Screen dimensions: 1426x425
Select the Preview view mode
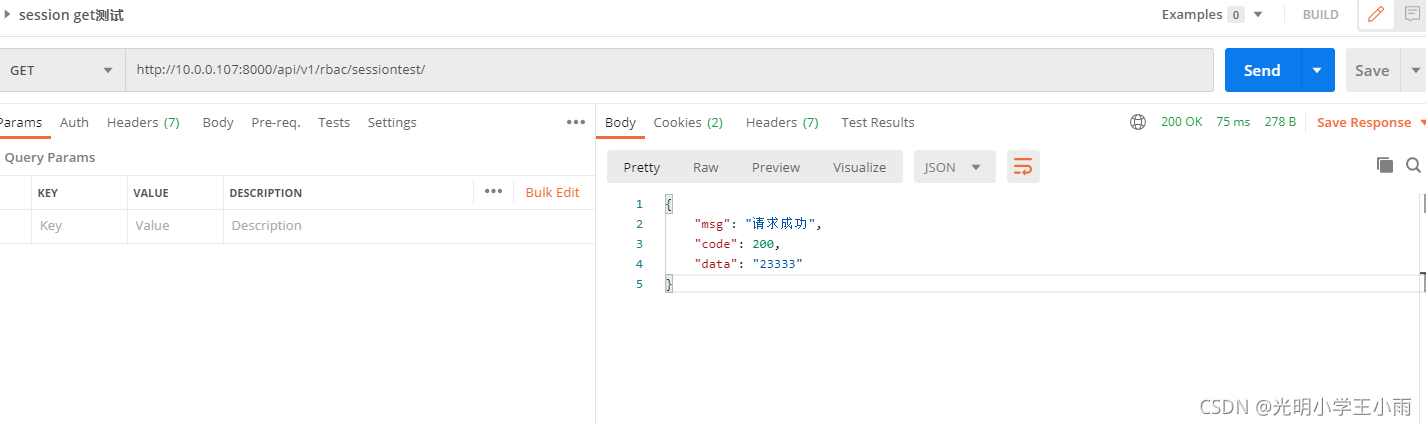pyautogui.click(x=776, y=167)
